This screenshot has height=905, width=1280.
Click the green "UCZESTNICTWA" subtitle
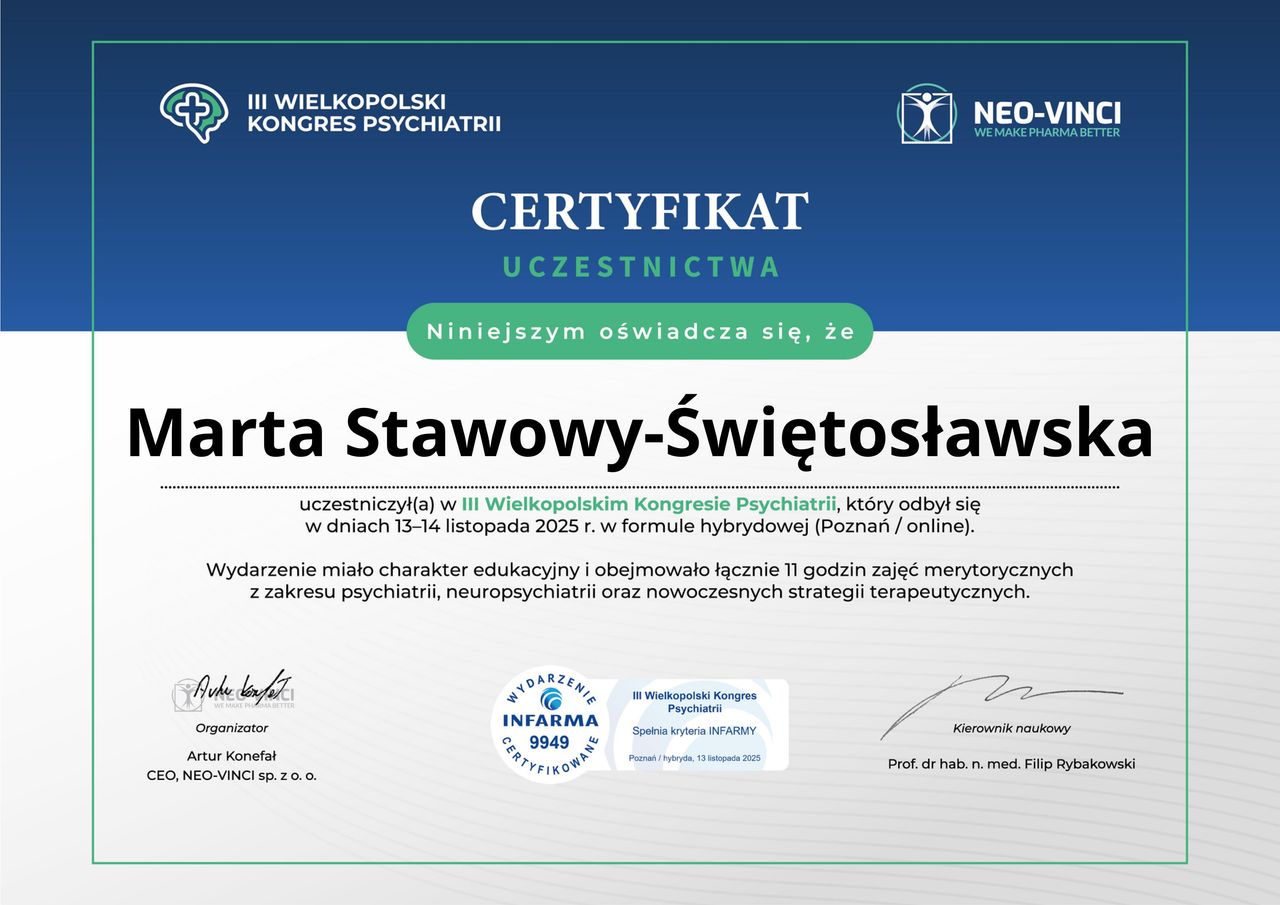(x=640, y=267)
